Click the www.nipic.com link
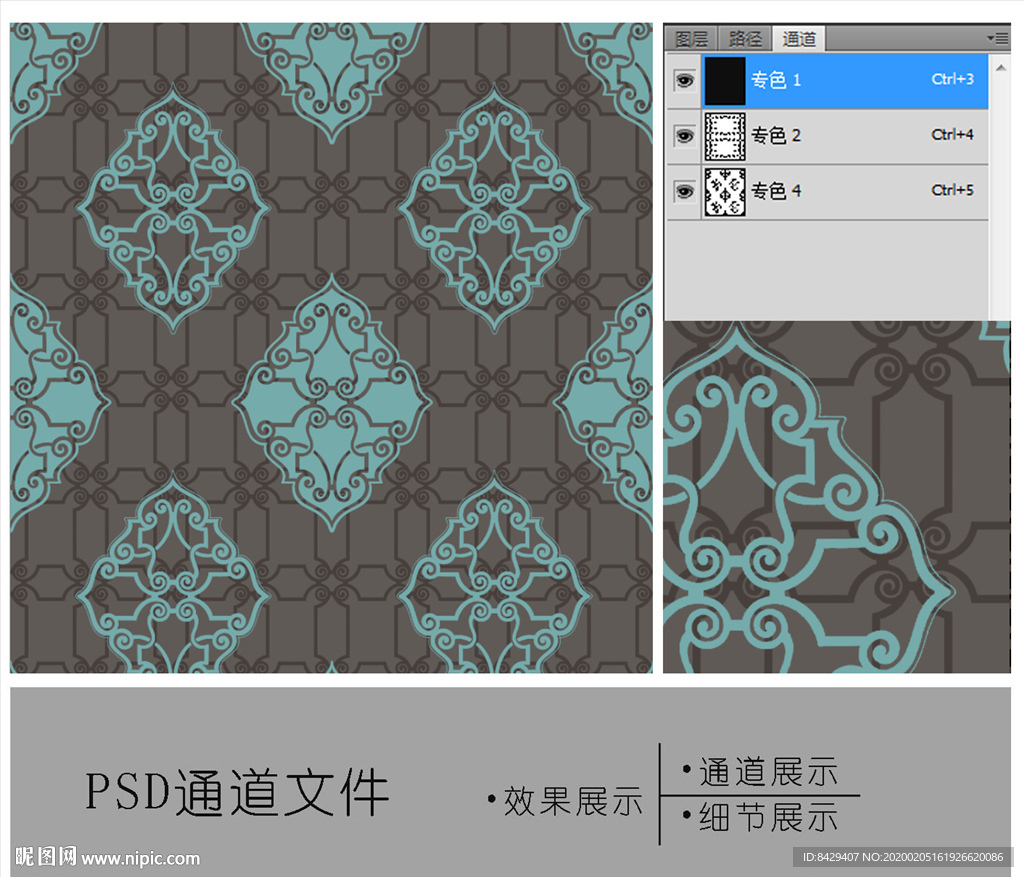The height and width of the screenshot is (877, 1024). (140, 858)
